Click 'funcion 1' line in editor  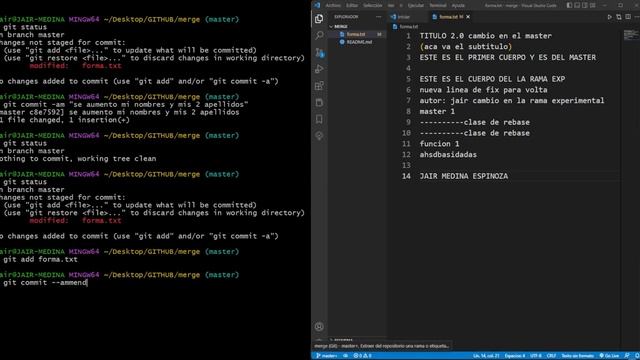click(x=439, y=144)
